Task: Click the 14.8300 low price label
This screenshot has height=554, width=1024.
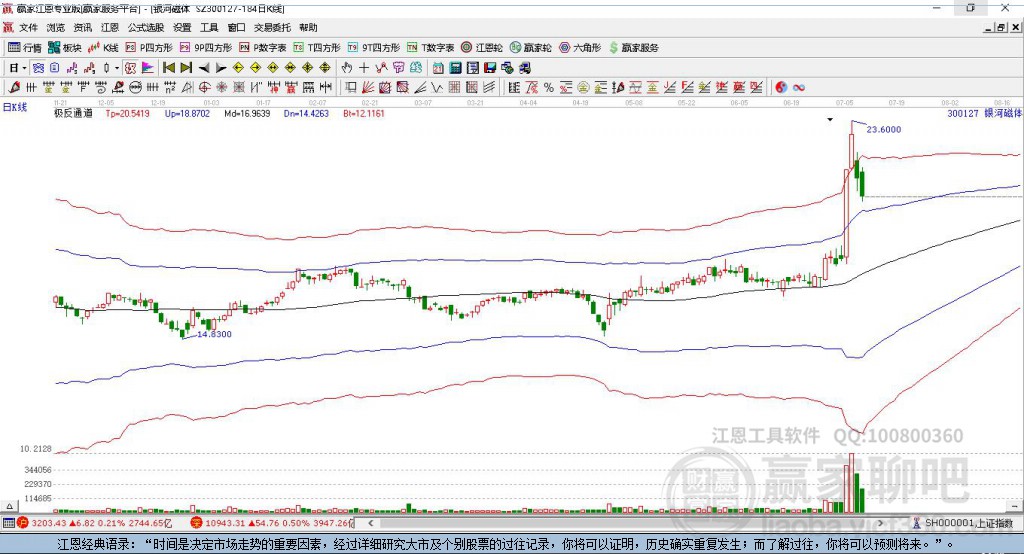Action: [x=214, y=334]
